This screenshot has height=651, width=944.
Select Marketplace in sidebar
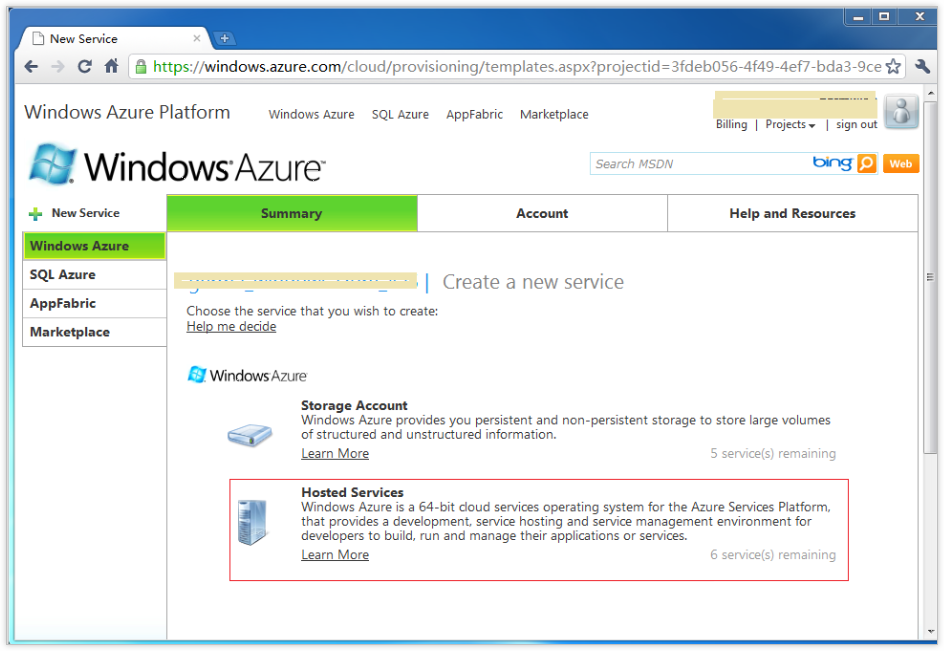tap(95, 332)
